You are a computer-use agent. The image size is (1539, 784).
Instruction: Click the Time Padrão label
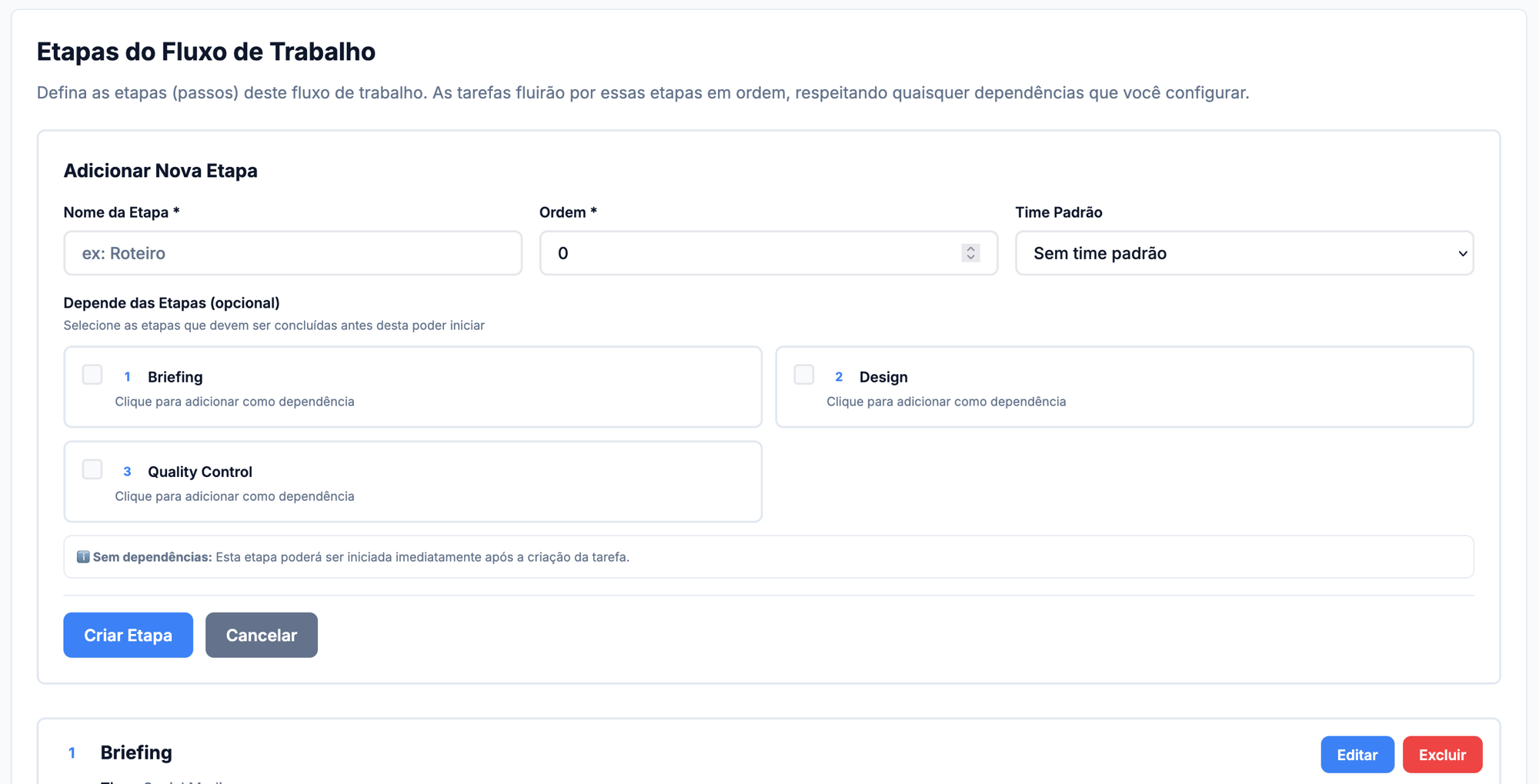coord(1059,212)
